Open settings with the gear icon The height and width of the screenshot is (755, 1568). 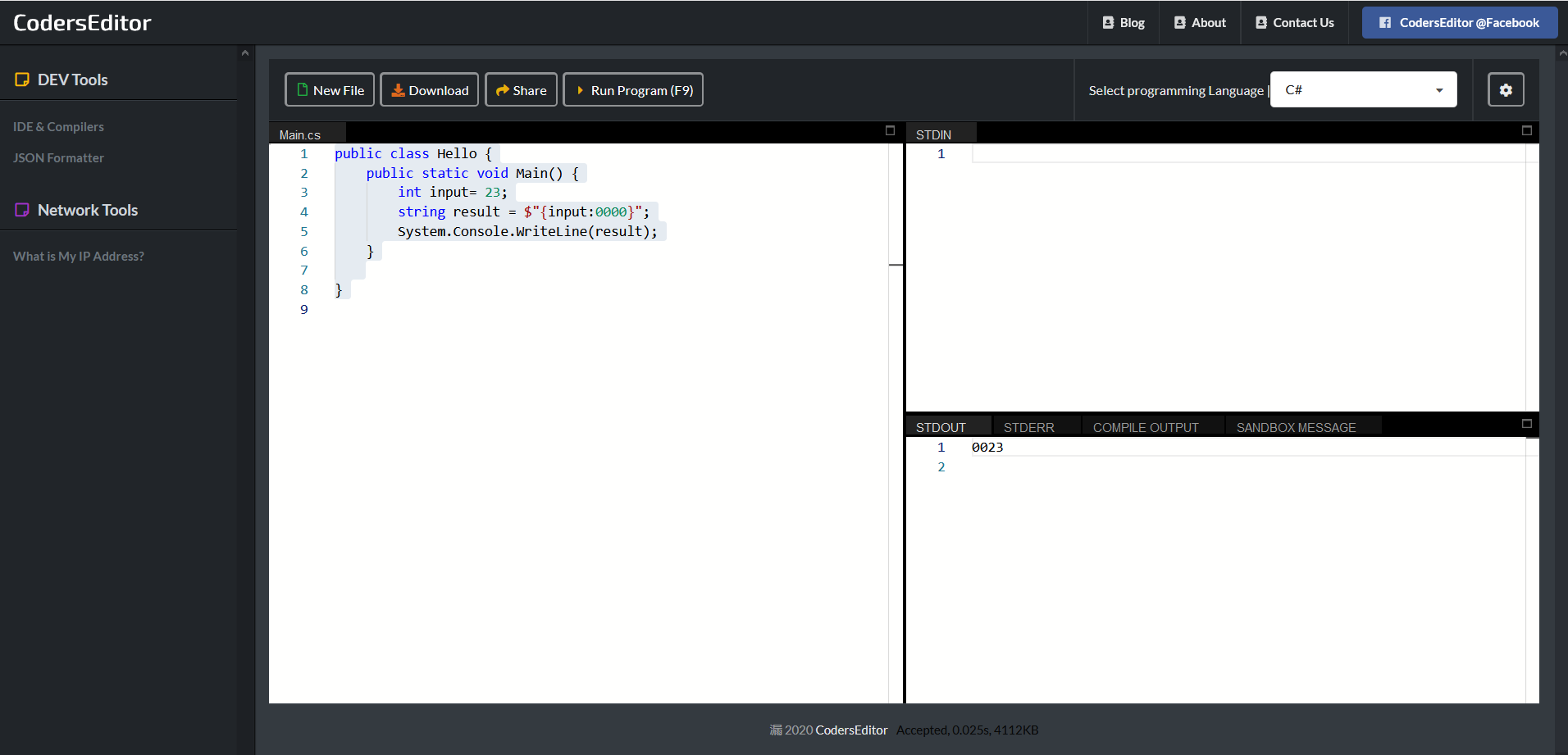coord(1506,90)
